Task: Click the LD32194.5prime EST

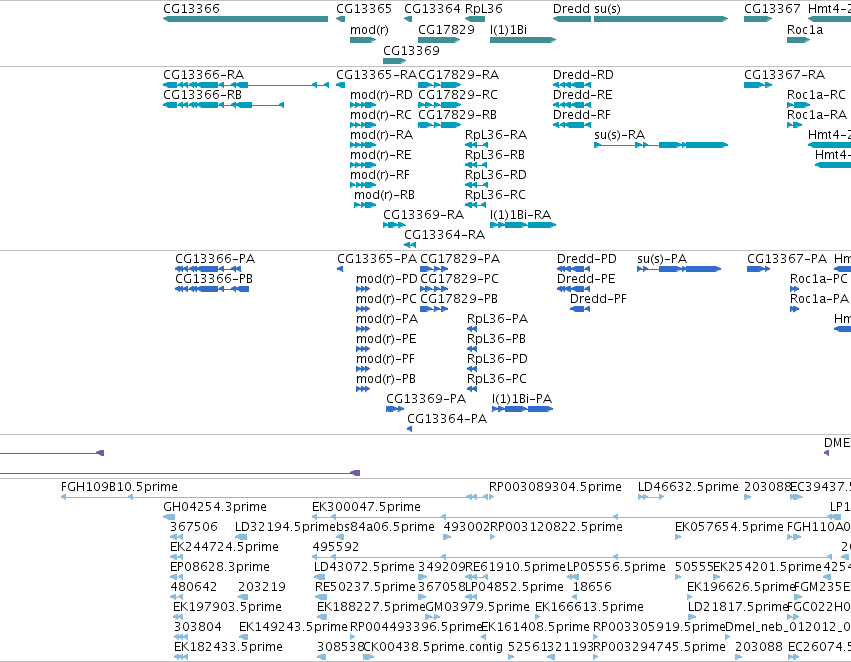Action: pyautogui.click(x=241, y=537)
